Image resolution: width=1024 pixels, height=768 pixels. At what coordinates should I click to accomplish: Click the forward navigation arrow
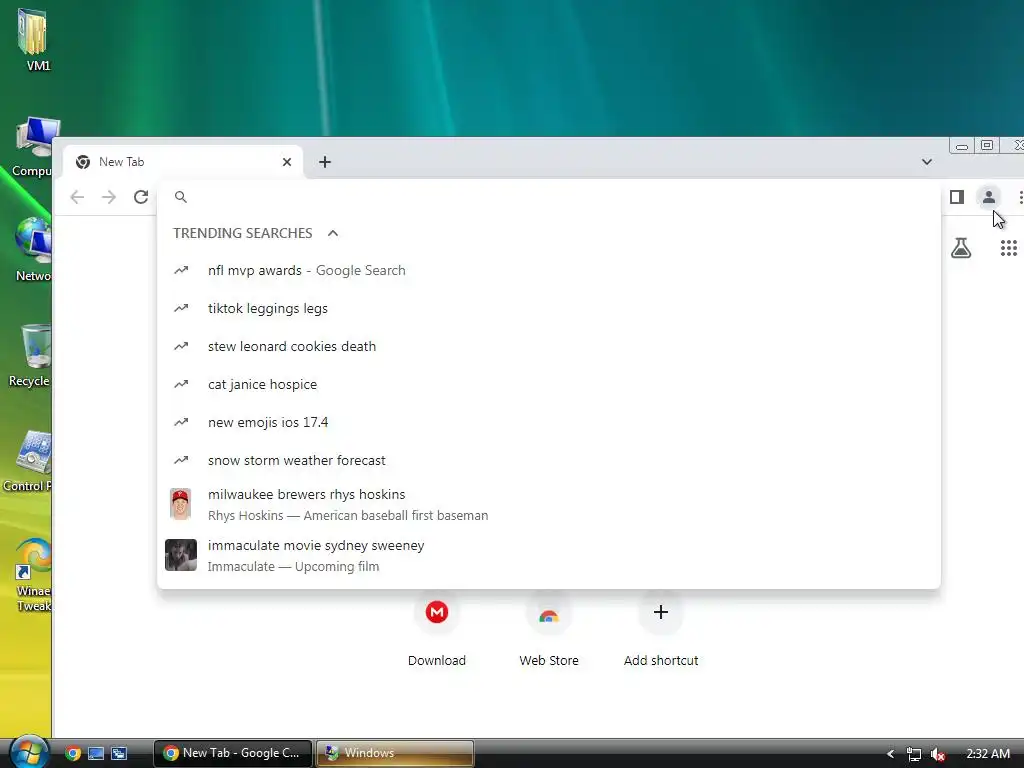pyautogui.click(x=108, y=197)
